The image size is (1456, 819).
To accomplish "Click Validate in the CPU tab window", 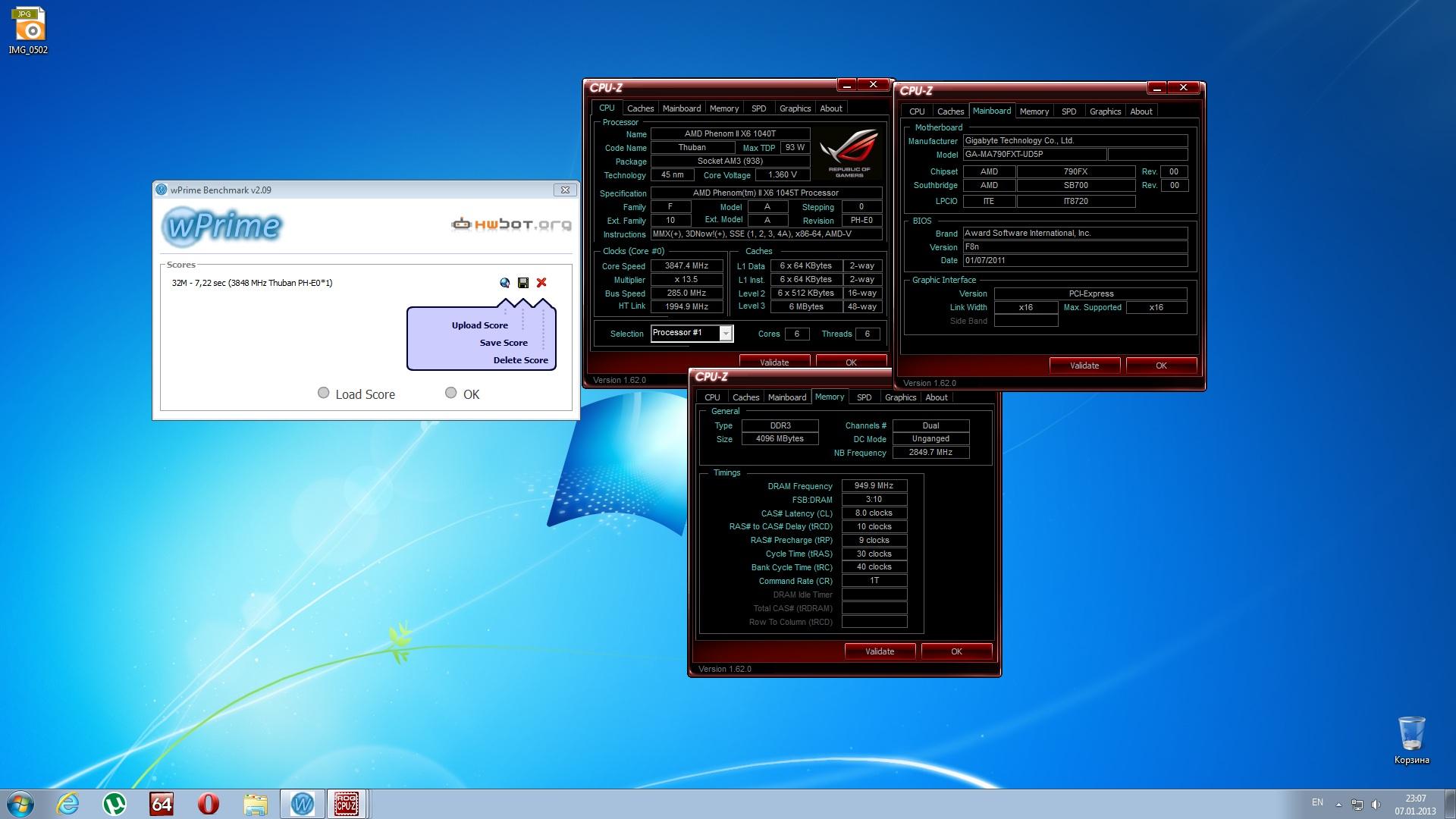I will pos(774,362).
